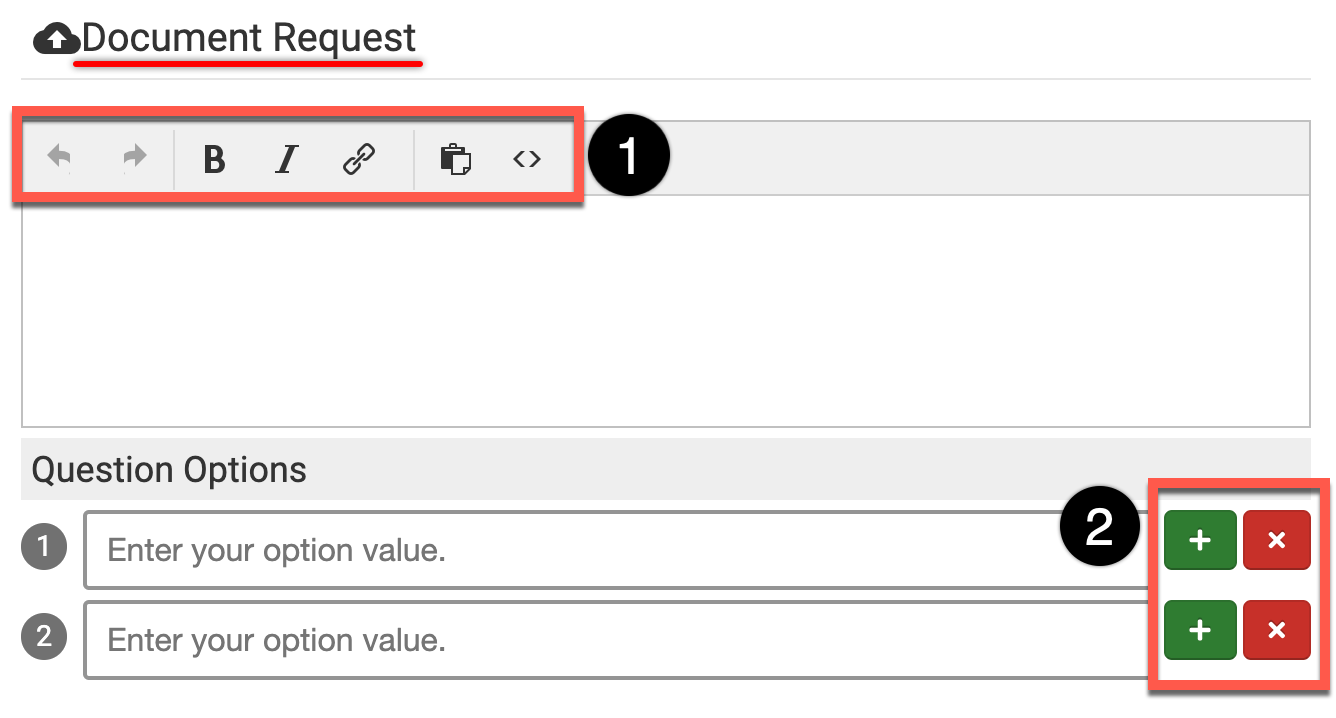Click the Redo arrow in editor toolbar

click(134, 158)
